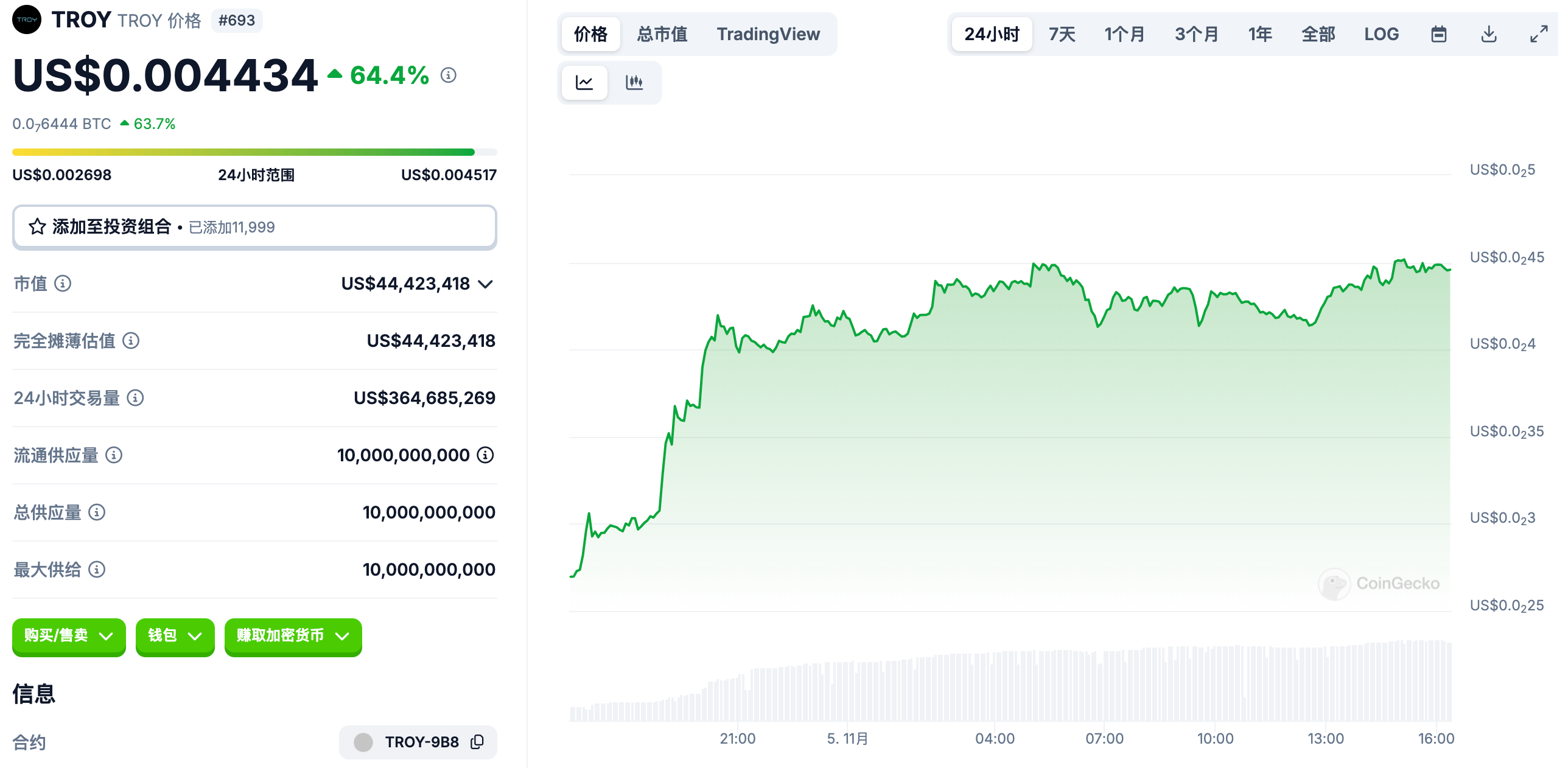This screenshot has width=1568, height=768.
Task: Open the calendar date range picker
Action: [1438, 34]
